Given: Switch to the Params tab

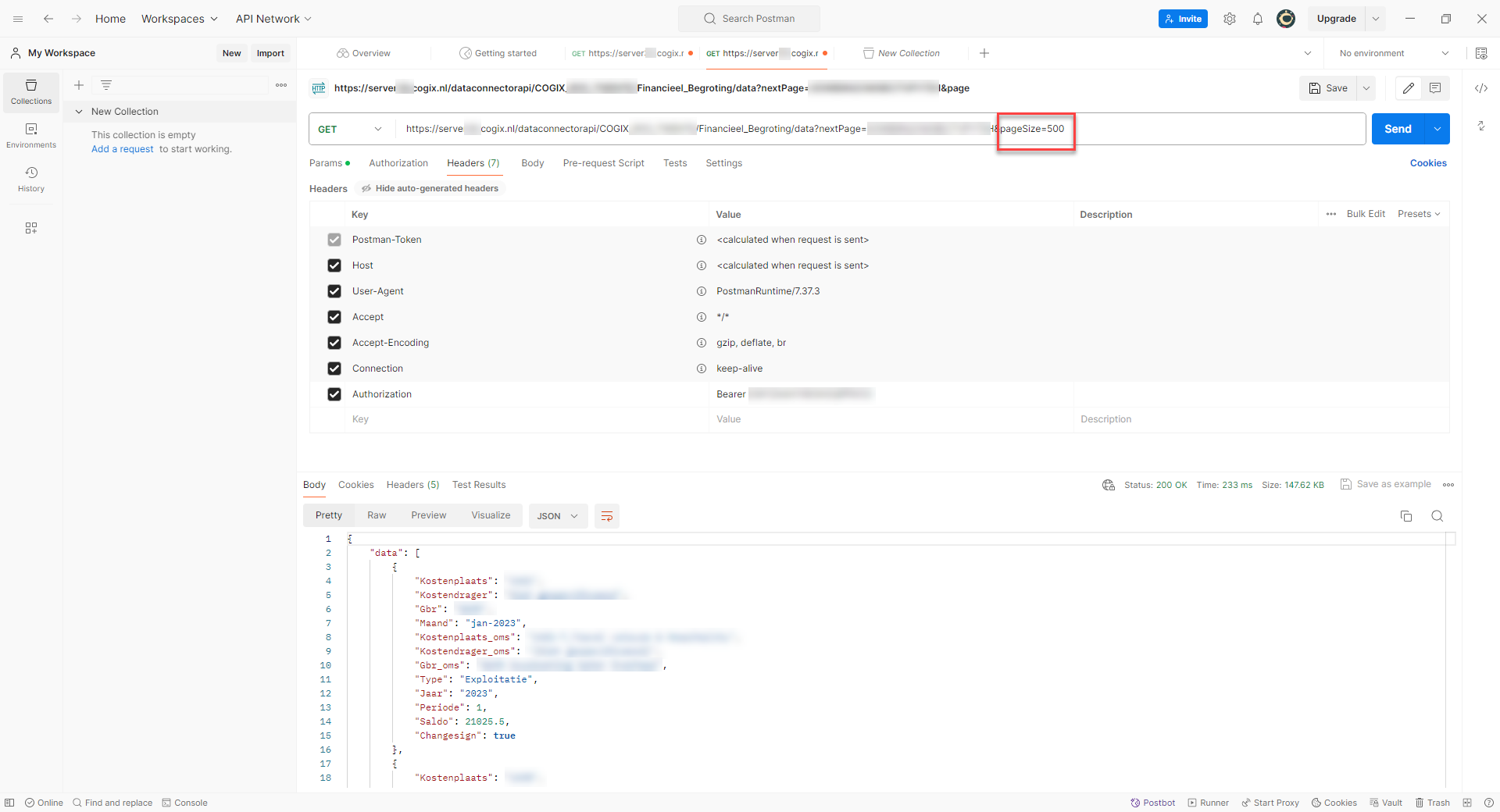Looking at the screenshot, I should coord(330,163).
